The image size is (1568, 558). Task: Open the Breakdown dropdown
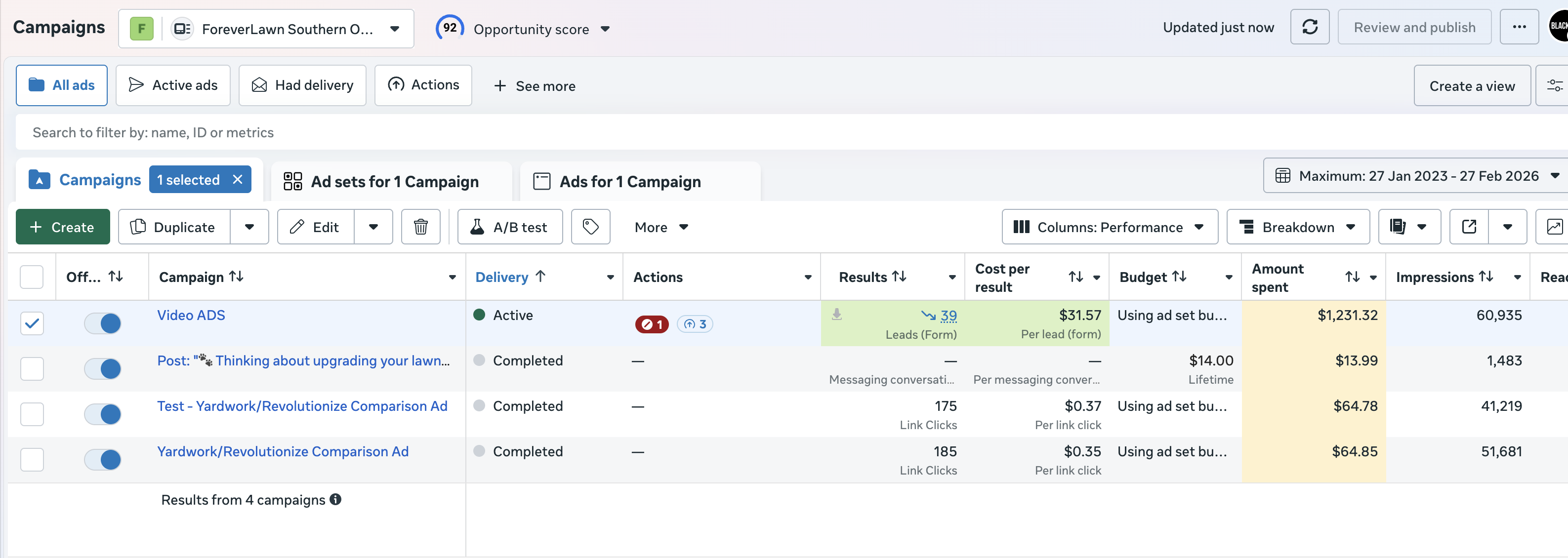coord(1297,227)
